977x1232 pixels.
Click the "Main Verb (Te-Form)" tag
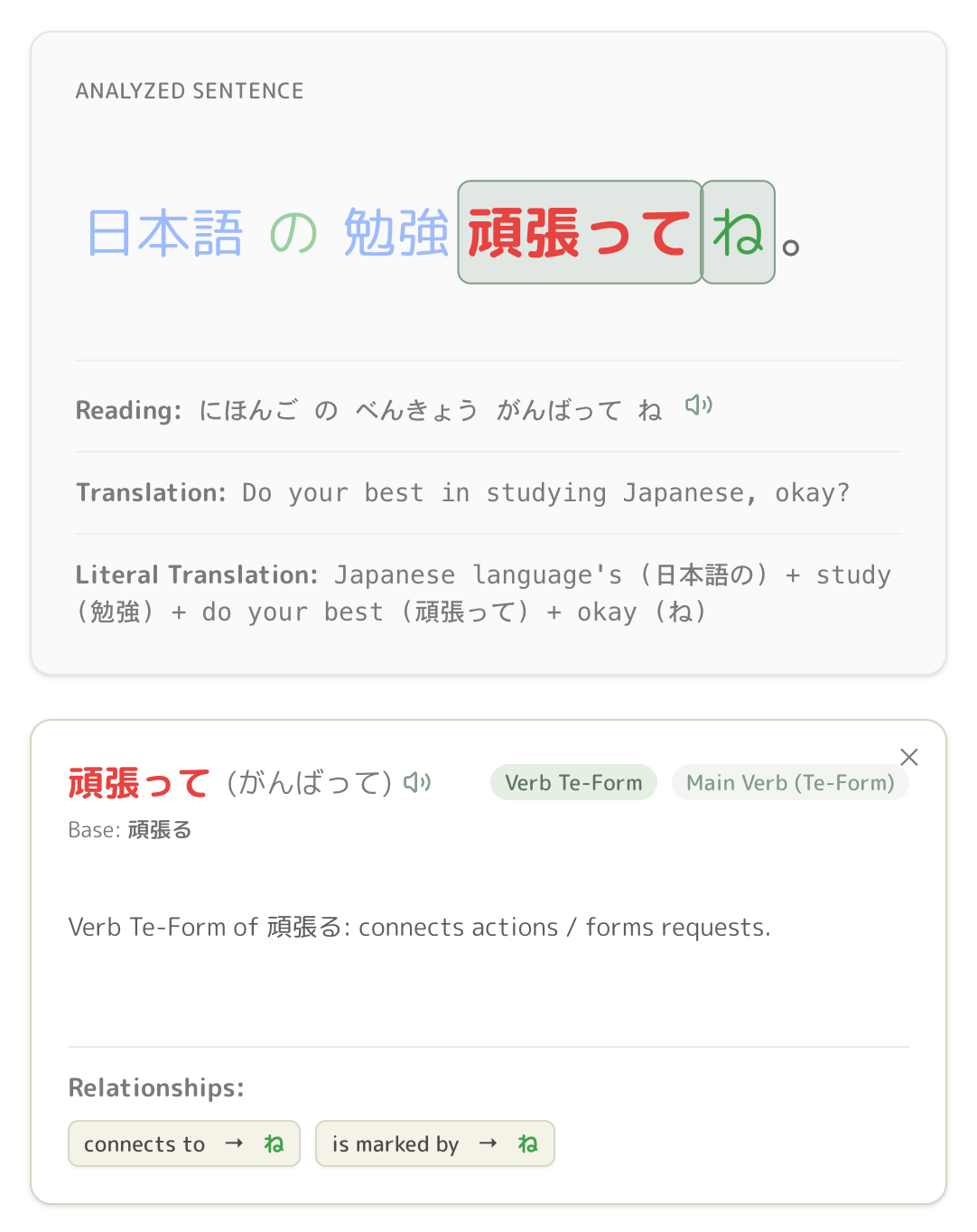click(x=790, y=782)
